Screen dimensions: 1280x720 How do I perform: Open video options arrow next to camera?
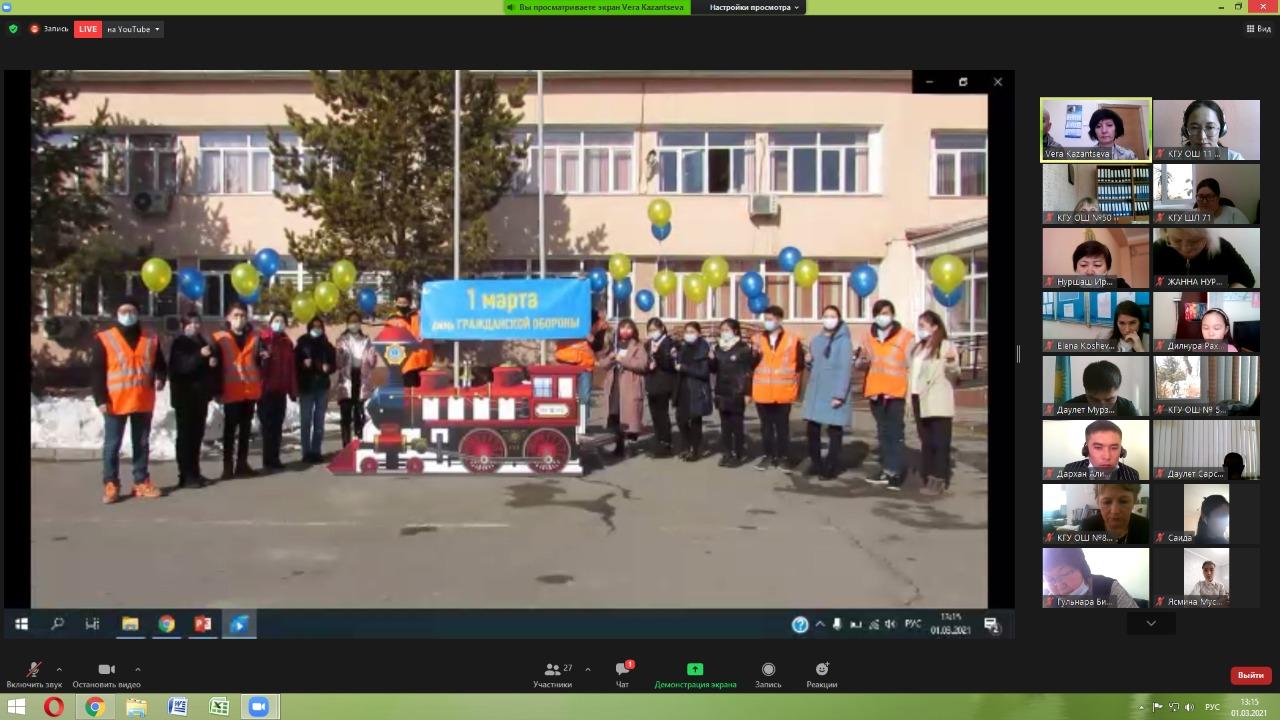point(137,669)
